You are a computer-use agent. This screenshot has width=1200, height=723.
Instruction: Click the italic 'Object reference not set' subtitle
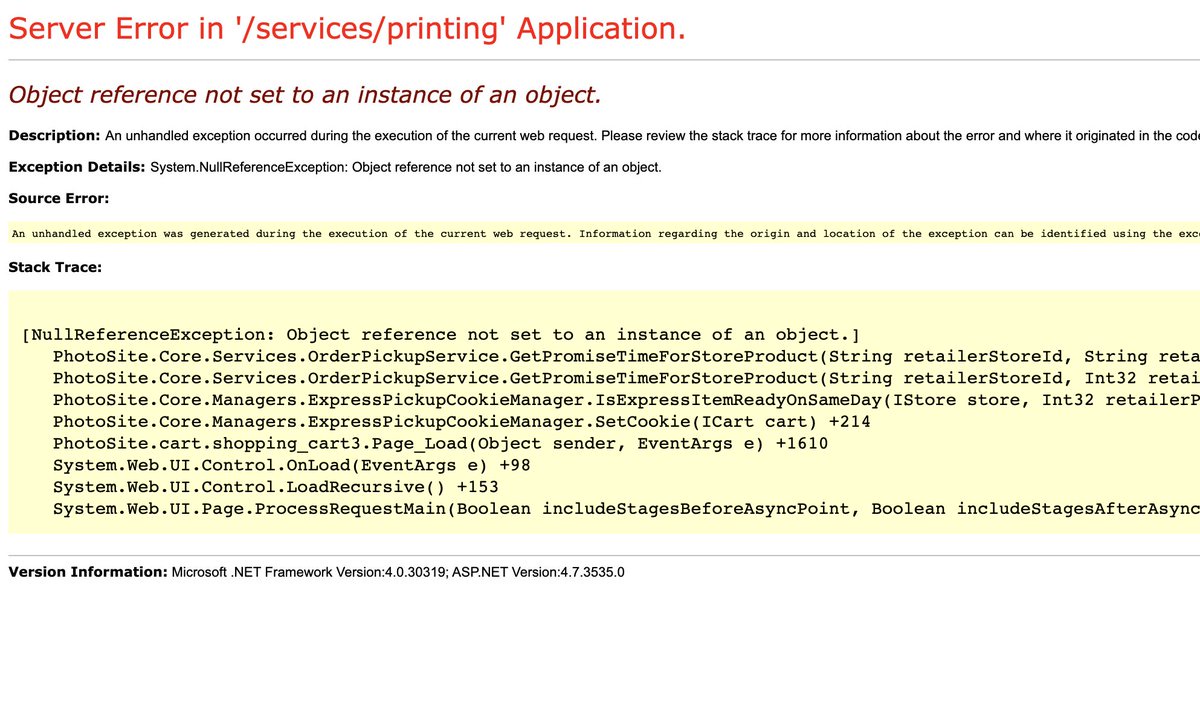pos(304,95)
